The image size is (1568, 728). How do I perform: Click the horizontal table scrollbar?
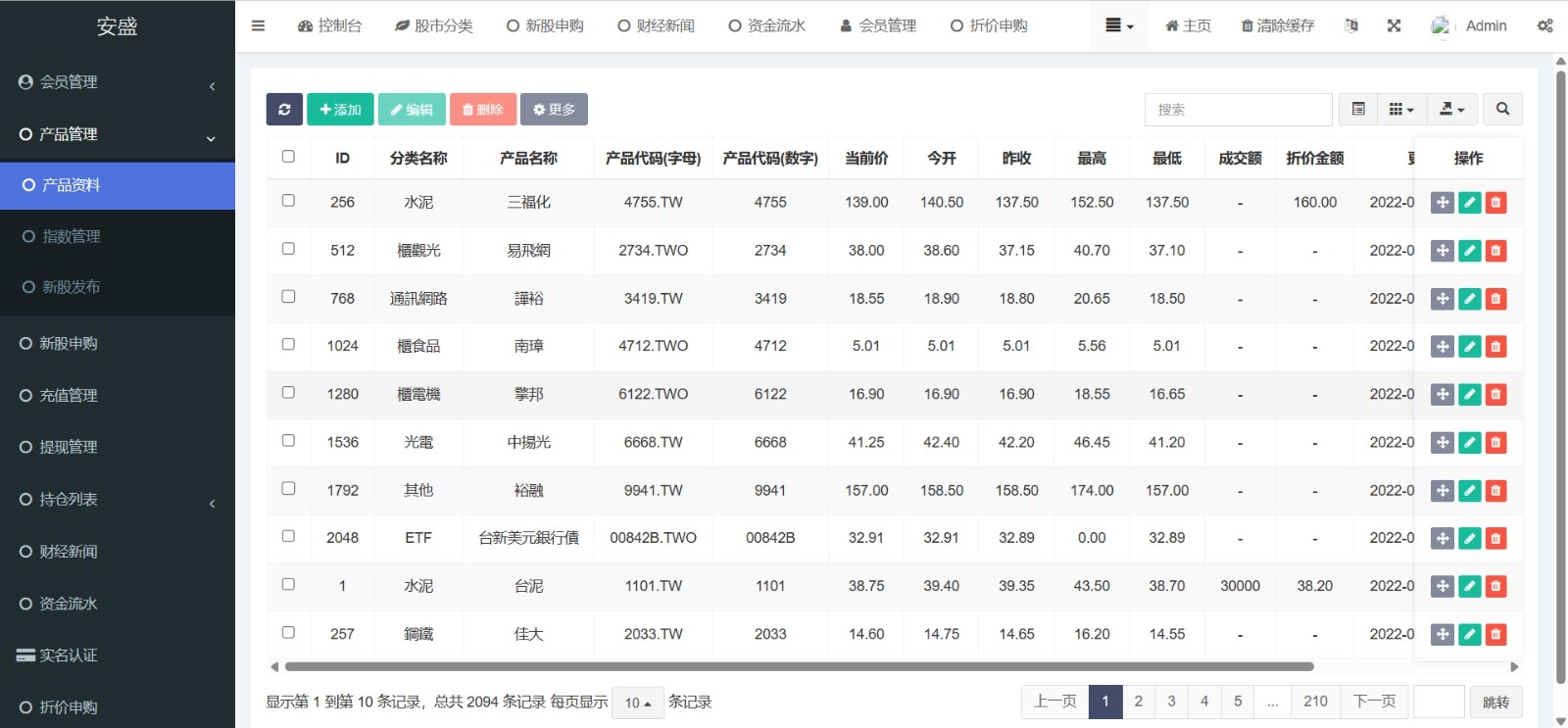click(799, 666)
